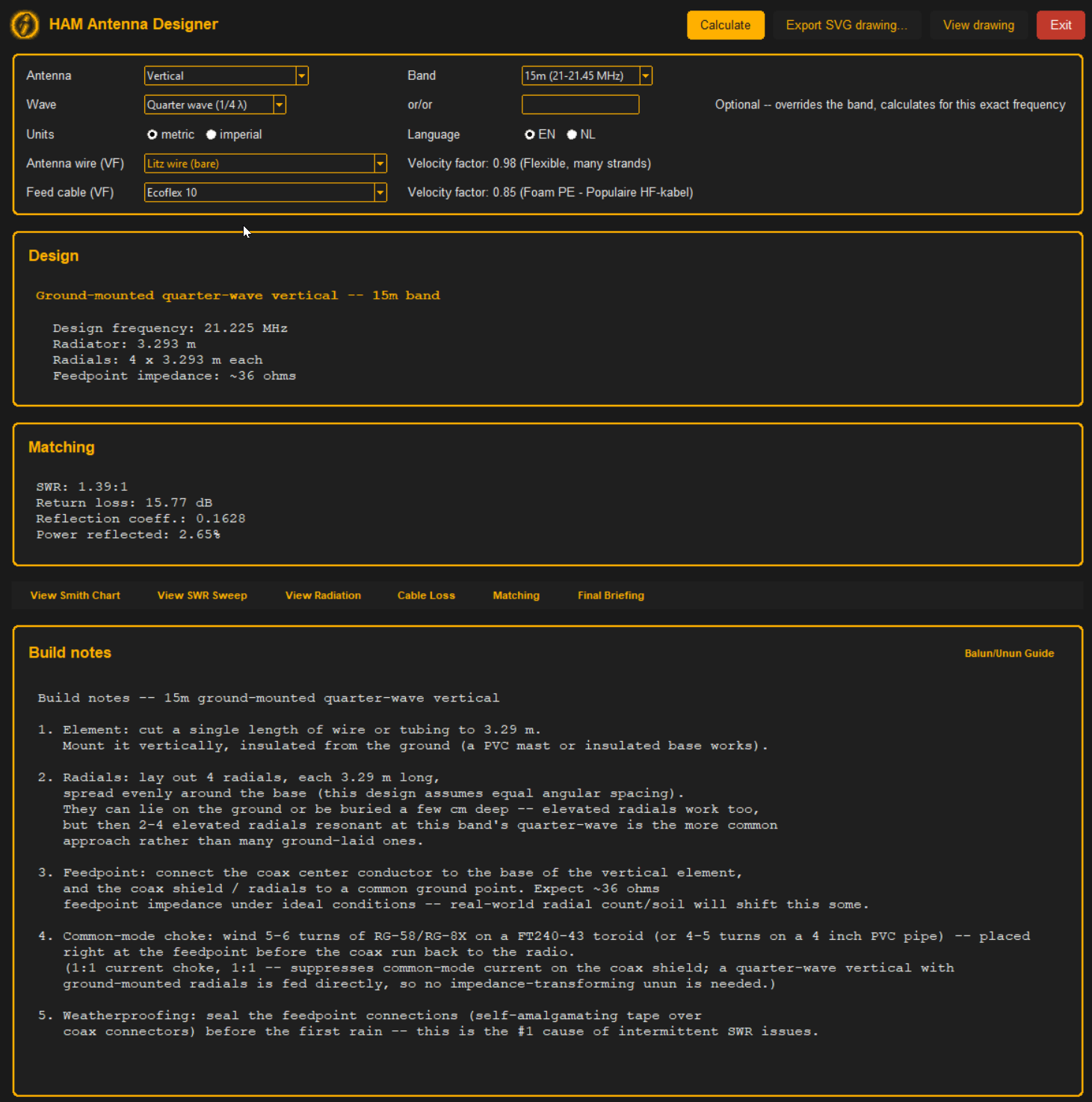Select the imperial units radio button
1092x1102 pixels.
(x=212, y=134)
